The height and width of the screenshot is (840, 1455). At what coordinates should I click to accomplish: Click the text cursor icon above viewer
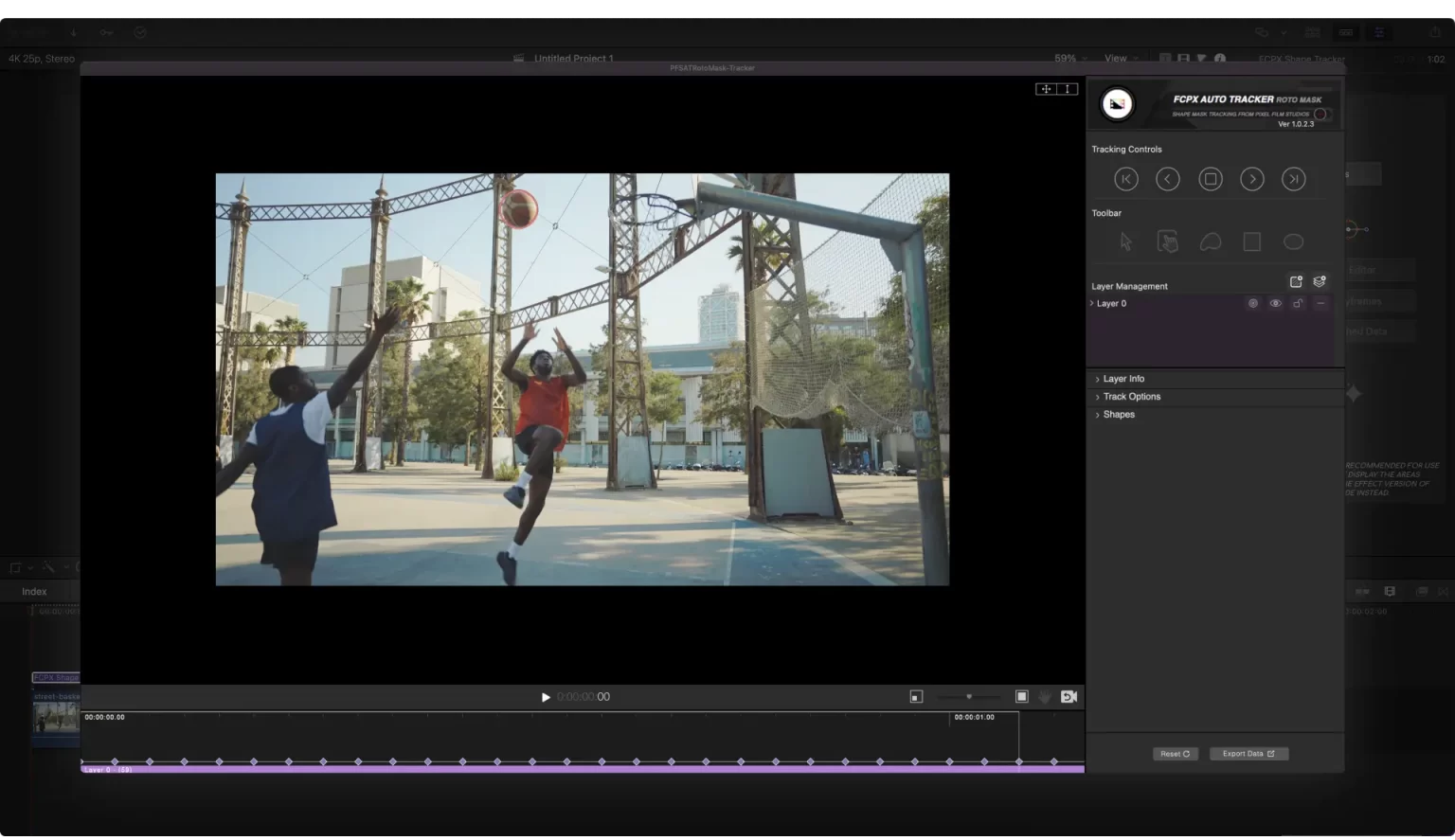point(1068,89)
